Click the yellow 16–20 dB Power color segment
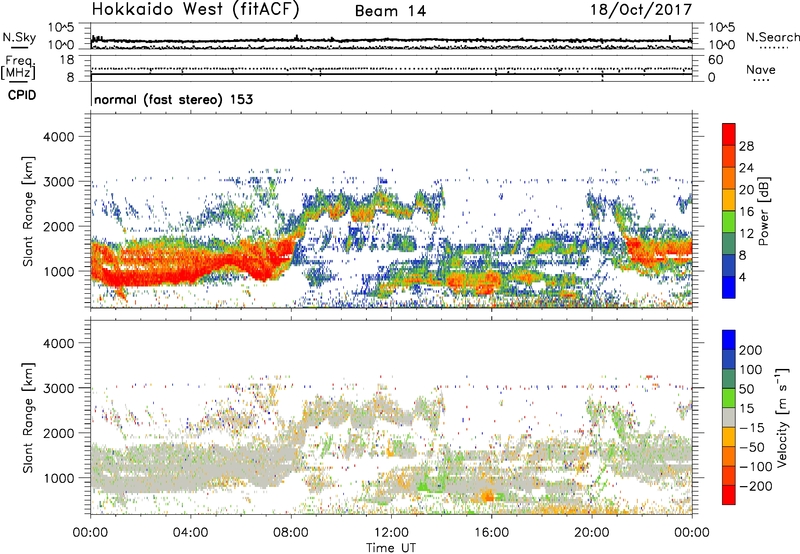800x554 pixels. click(x=729, y=199)
